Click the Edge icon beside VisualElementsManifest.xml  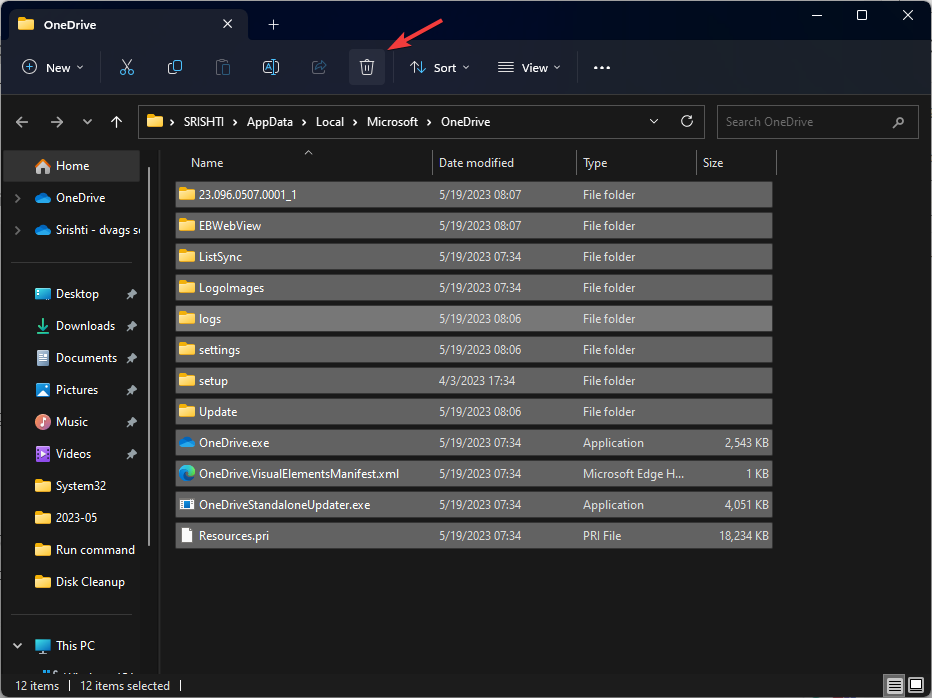click(187, 473)
